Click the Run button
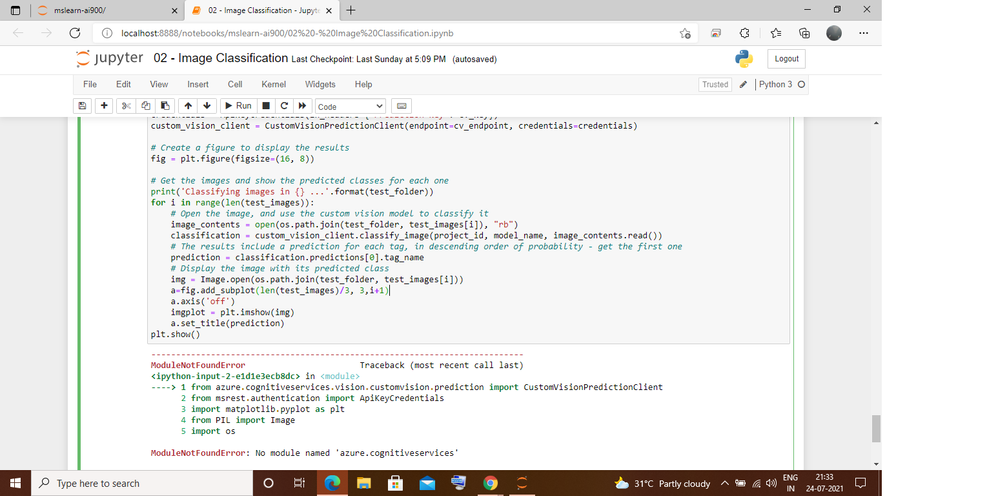998x496 pixels. 238,106
